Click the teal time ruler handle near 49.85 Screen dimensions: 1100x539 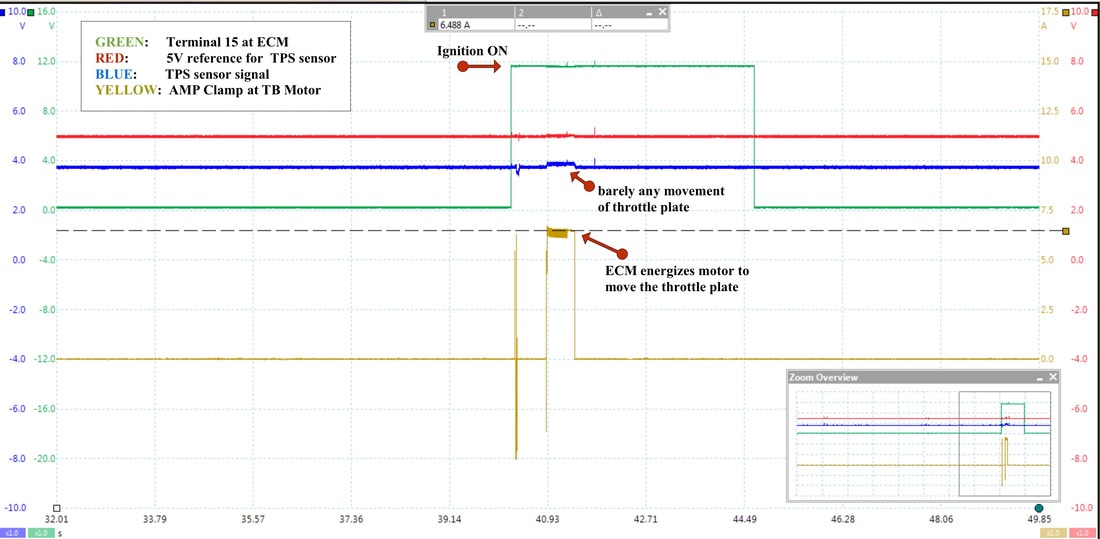1039,508
